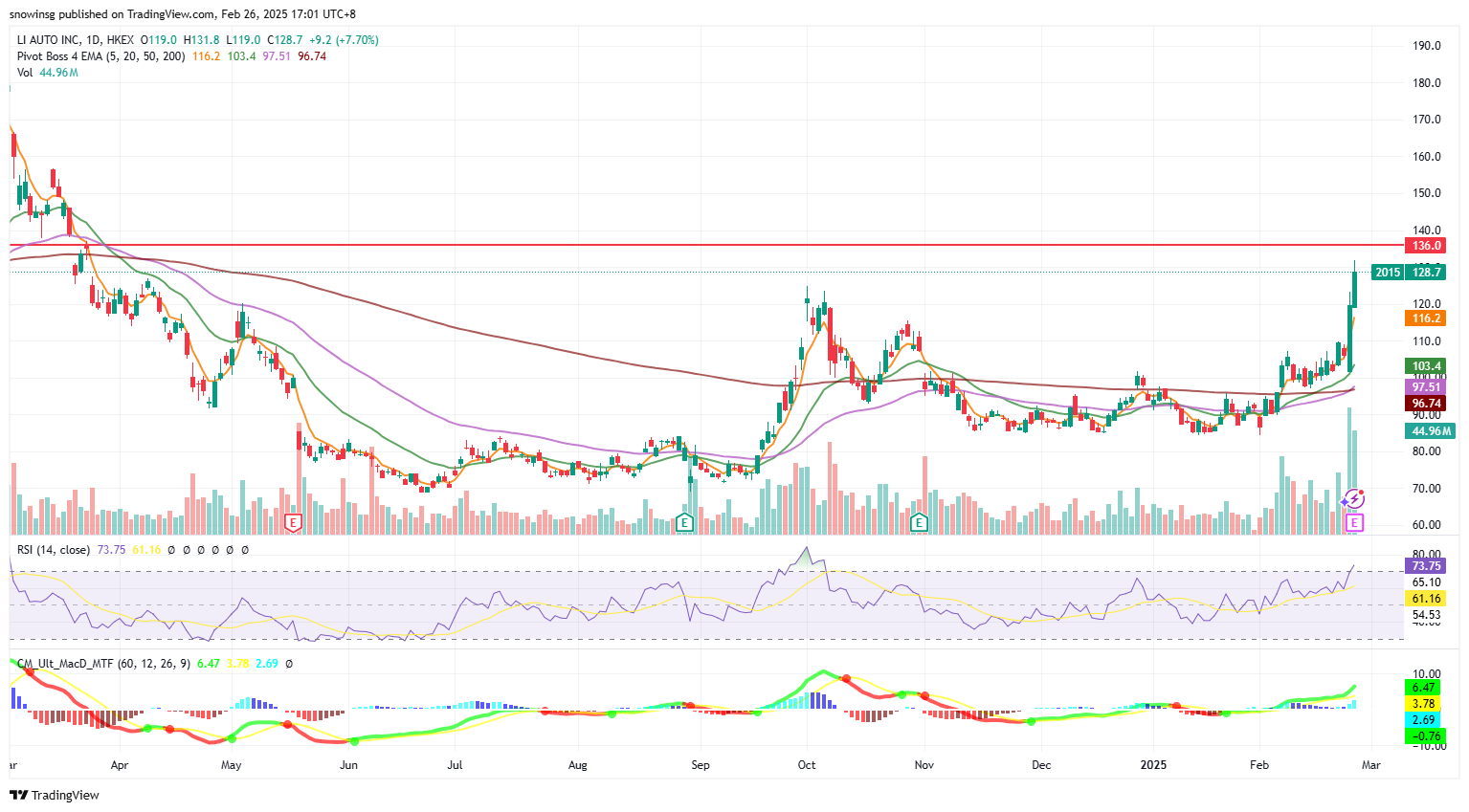Click the 2015 countdown label on the axis

[1388, 273]
